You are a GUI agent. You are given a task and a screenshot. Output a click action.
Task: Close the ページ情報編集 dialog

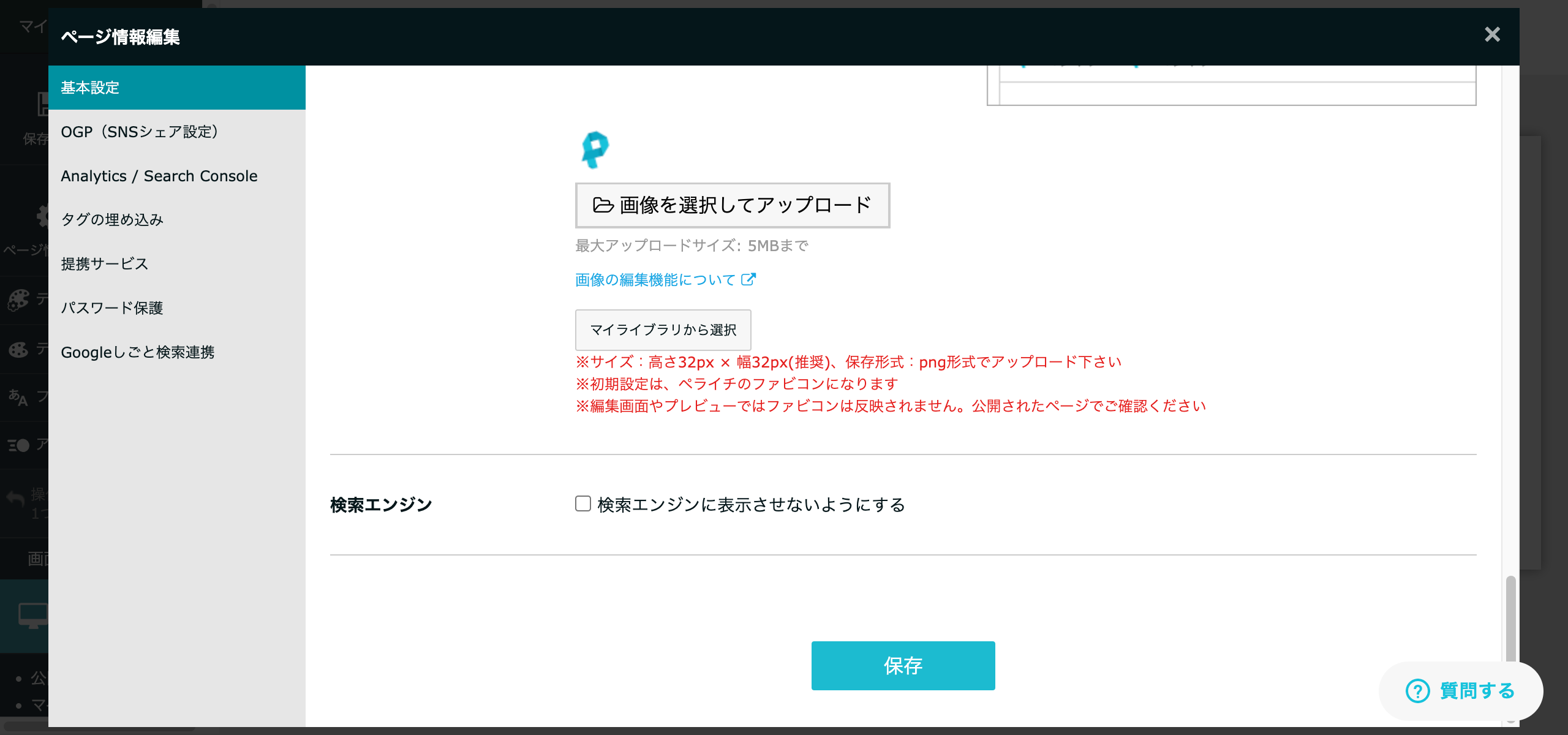click(1492, 34)
